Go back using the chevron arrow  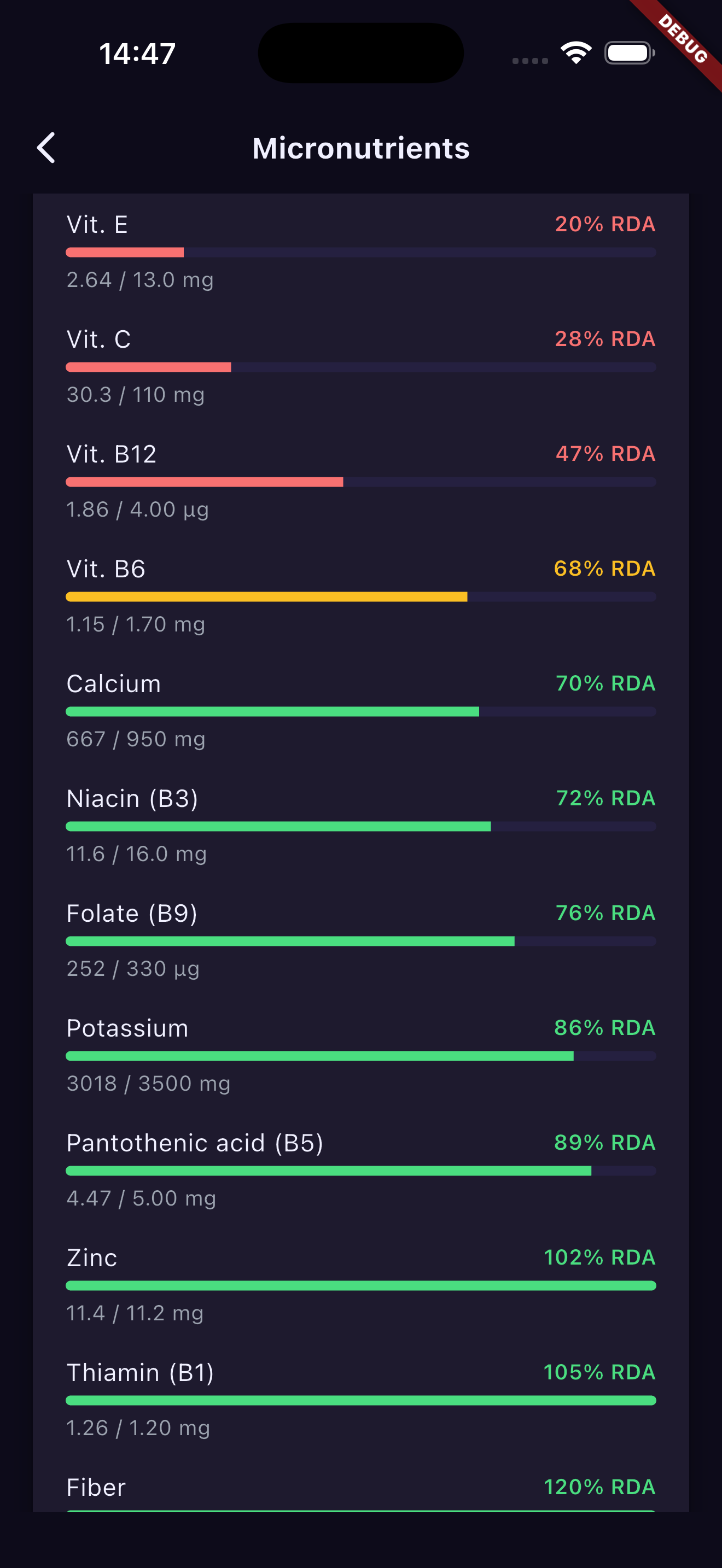point(46,148)
